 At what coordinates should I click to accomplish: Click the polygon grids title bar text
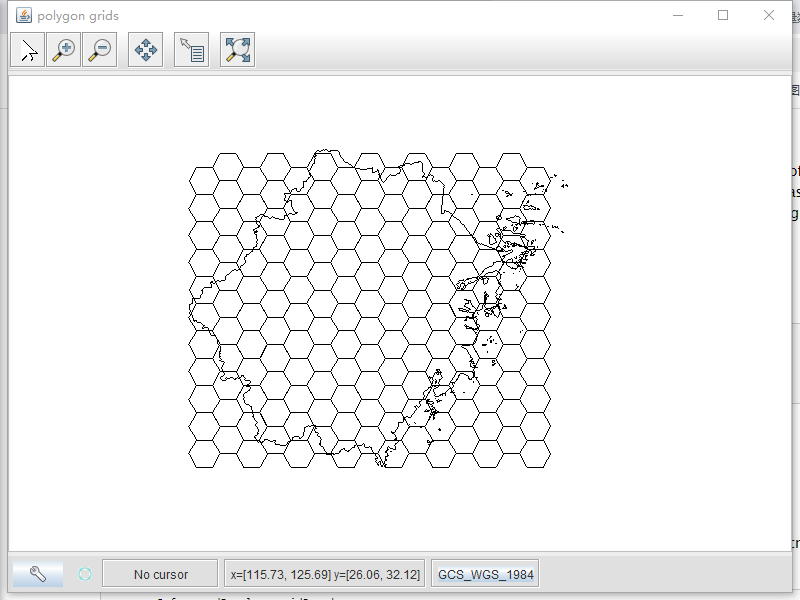(x=77, y=15)
